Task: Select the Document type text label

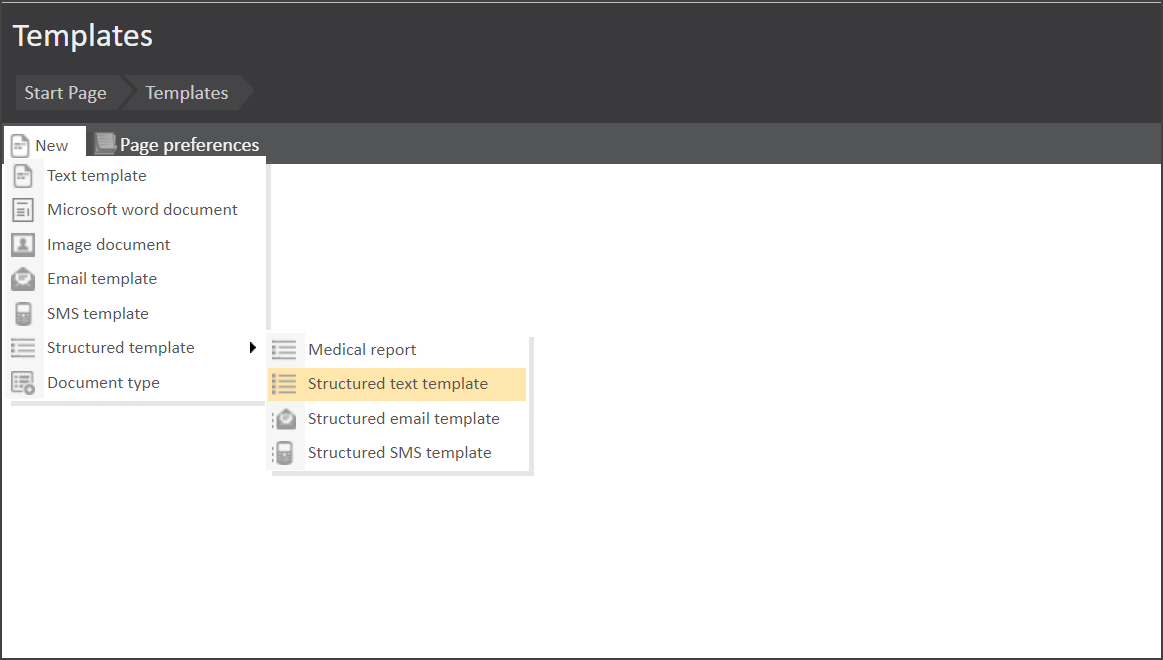Action: click(x=103, y=383)
